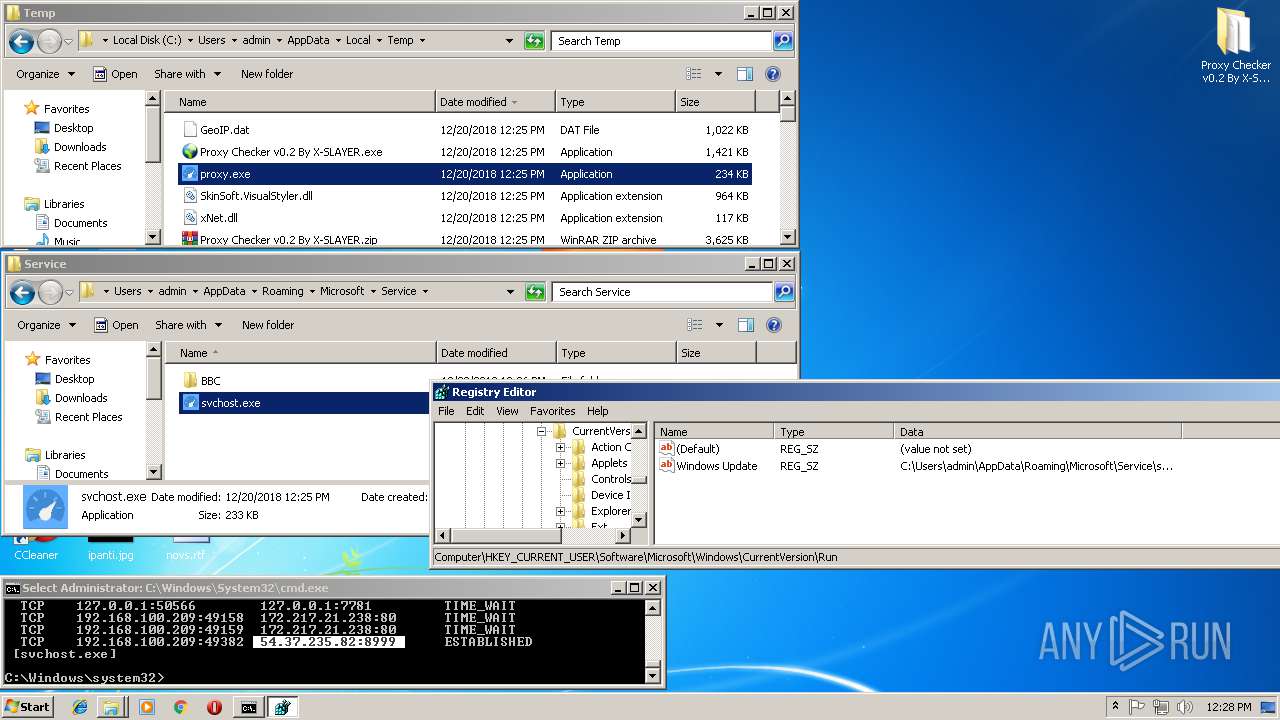Open View menu in Registry Editor
This screenshot has width=1280, height=720.
[x=508, y=411]
